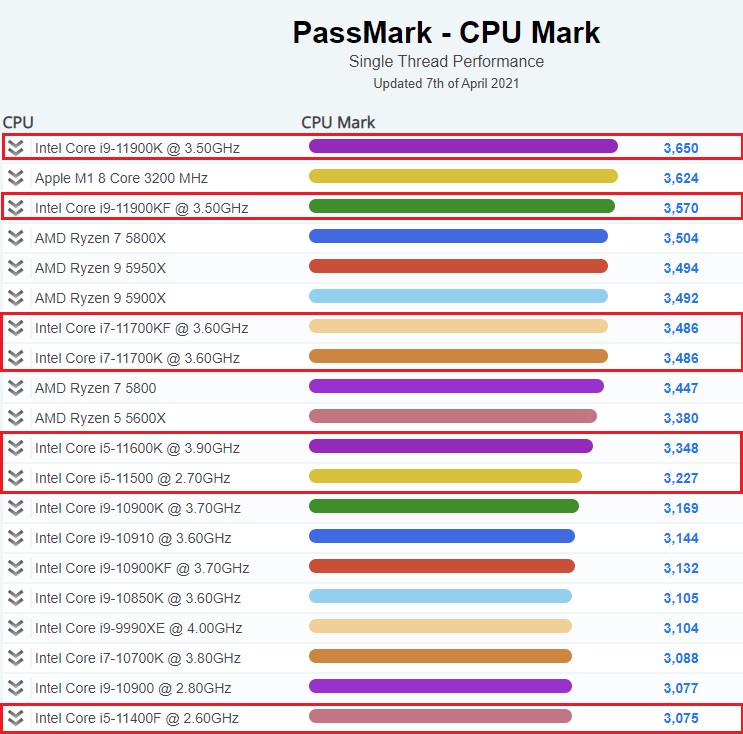The height and width of the screenshot is (734, 743).
Task: Click the double-arrow icon next to AMD Ryzen 7 5800
Action: tap(16, 388)
